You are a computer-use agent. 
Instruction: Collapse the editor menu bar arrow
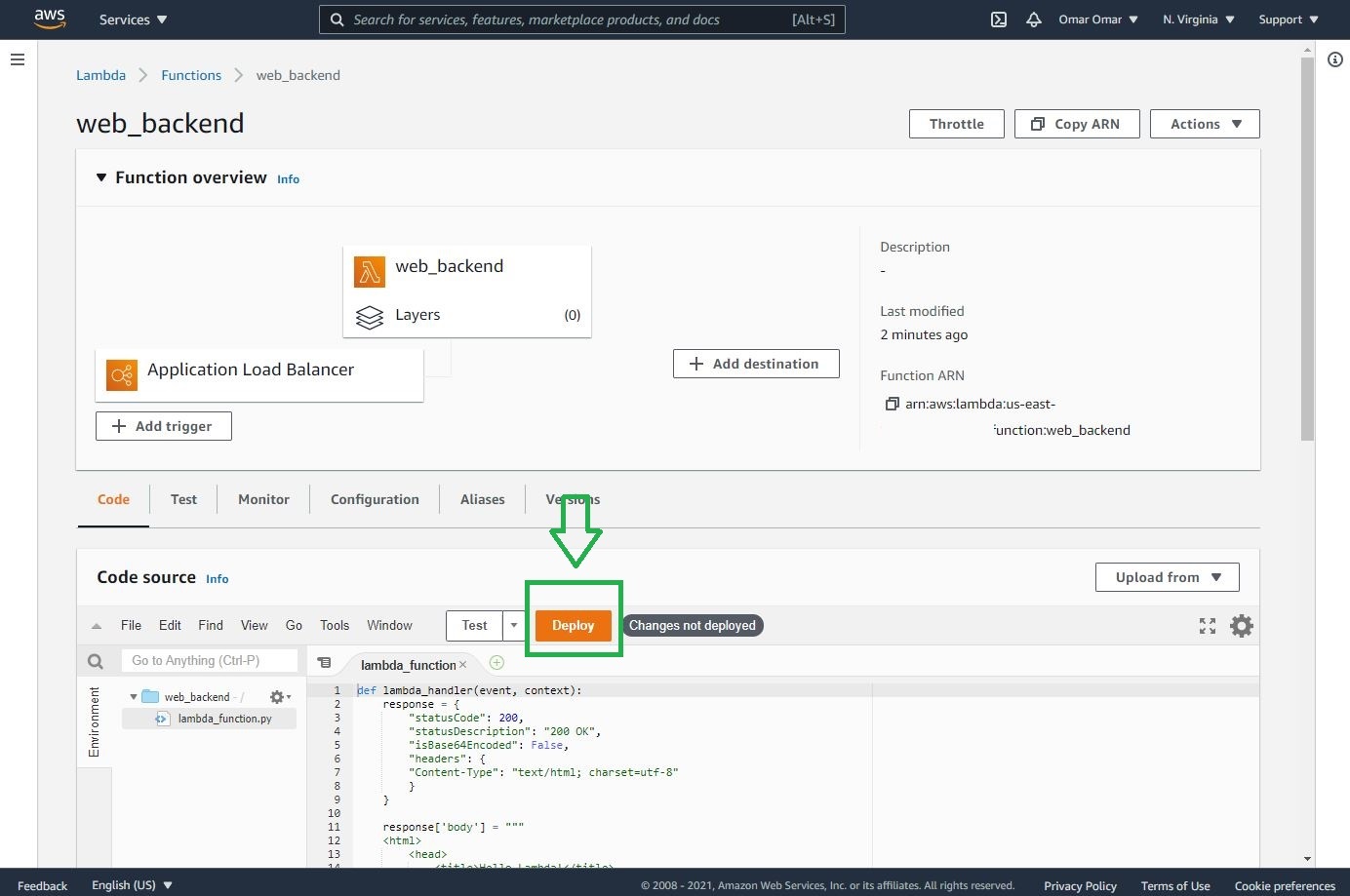click(96, 626)
